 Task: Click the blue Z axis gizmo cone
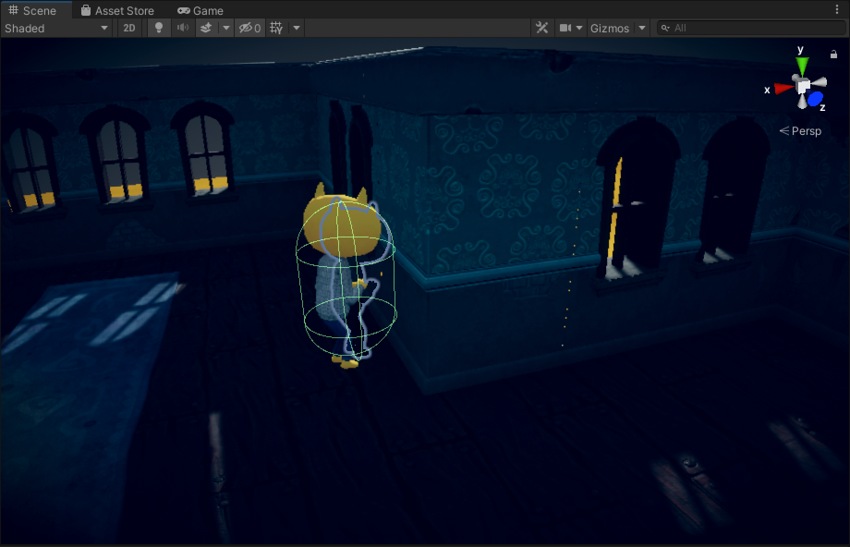815,99
